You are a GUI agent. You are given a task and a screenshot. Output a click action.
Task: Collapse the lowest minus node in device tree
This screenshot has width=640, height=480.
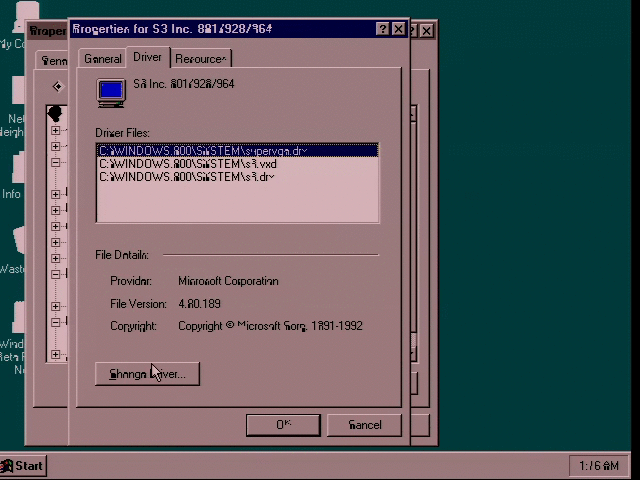tap(56, 322)
